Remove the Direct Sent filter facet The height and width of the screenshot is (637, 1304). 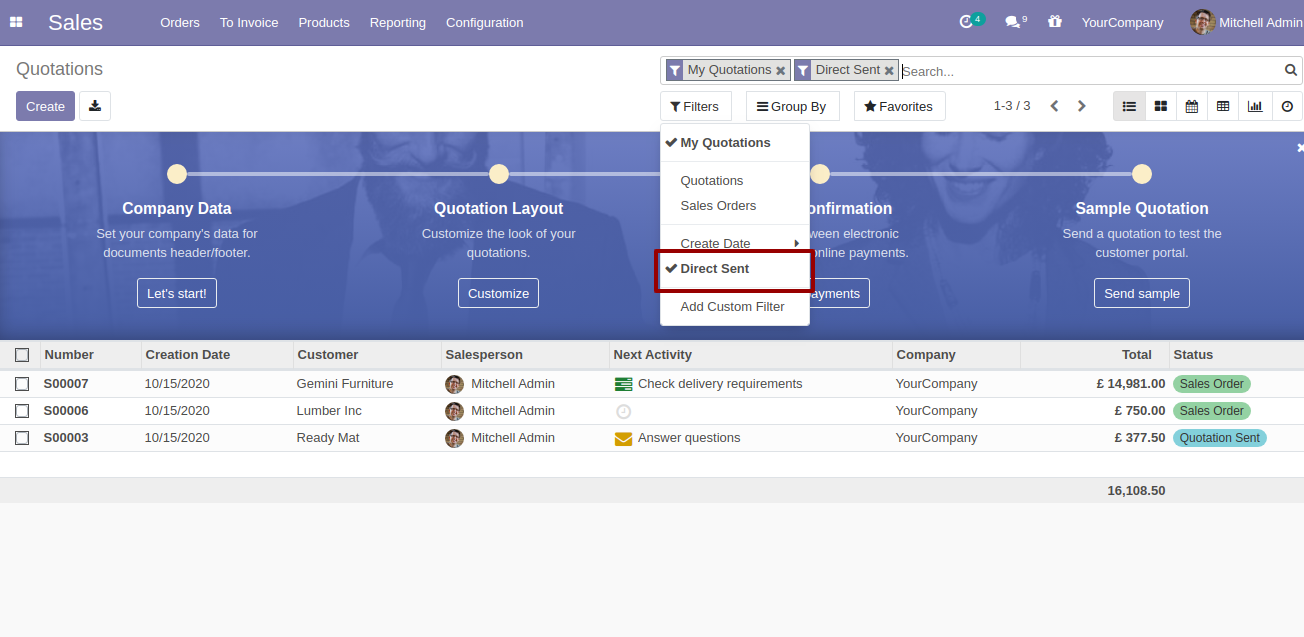(889, 71)
